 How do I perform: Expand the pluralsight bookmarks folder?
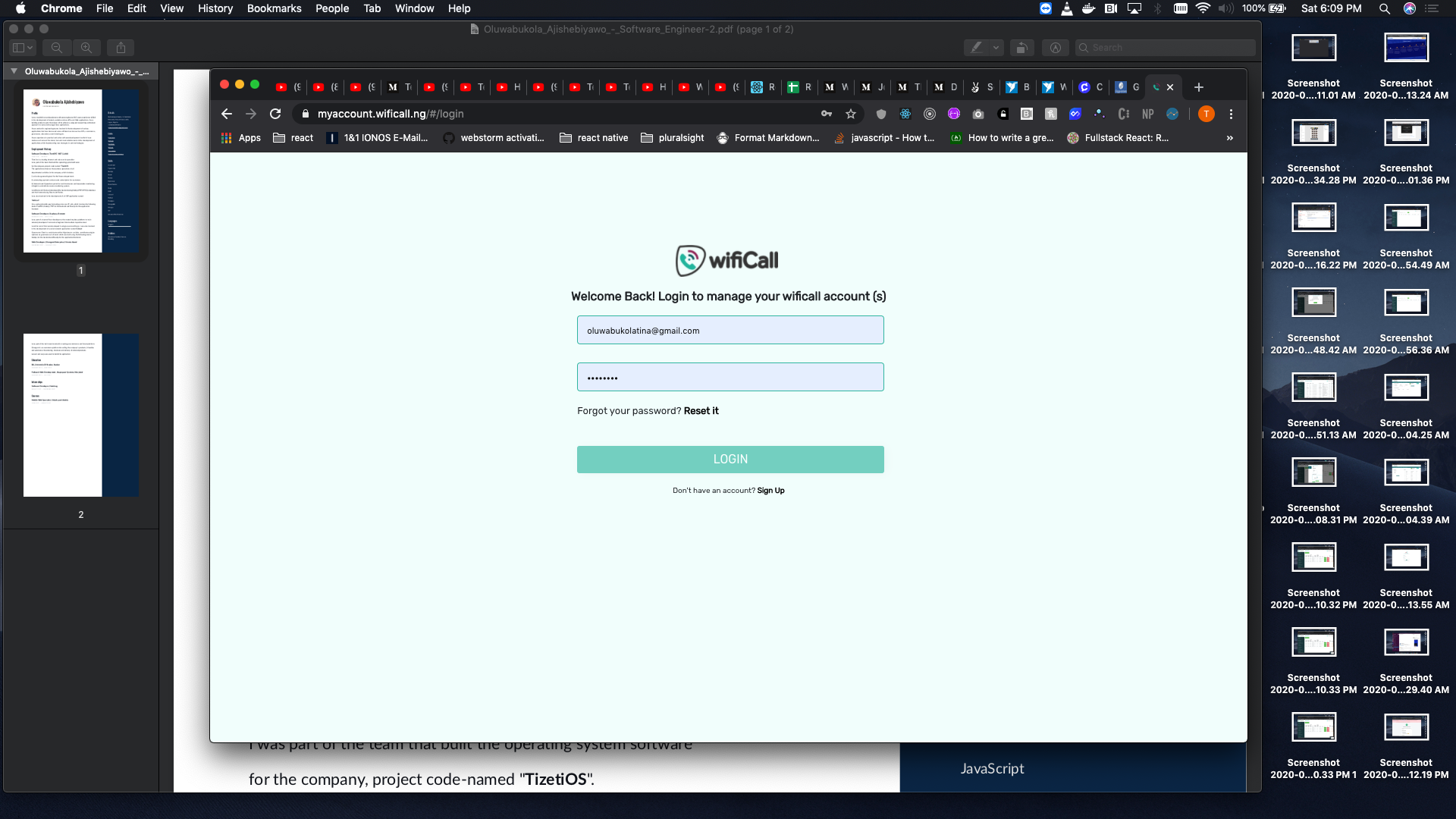673,138
